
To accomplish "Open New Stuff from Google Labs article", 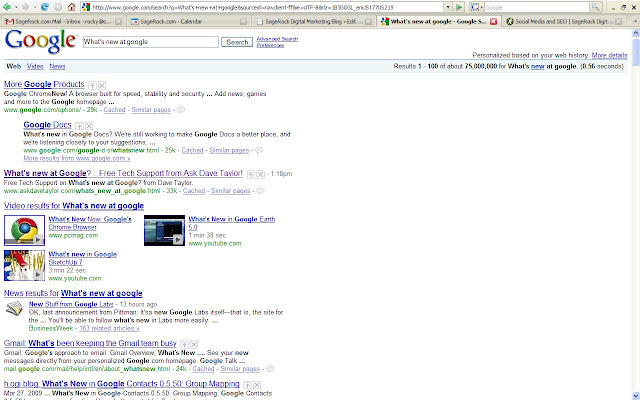I will click(x=71, y=304).
